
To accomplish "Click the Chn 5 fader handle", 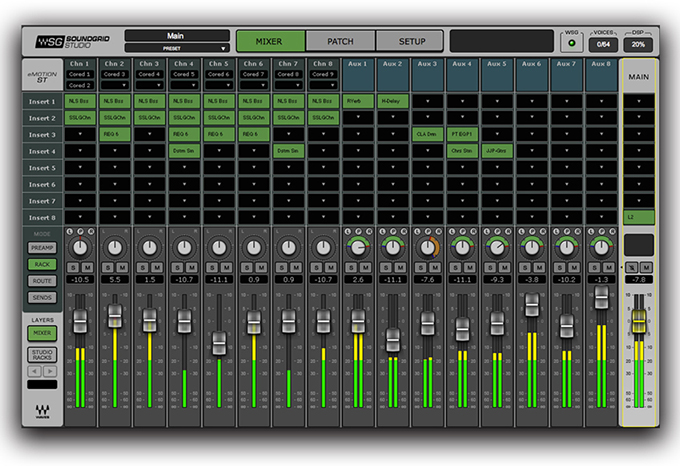I will 219,343.
